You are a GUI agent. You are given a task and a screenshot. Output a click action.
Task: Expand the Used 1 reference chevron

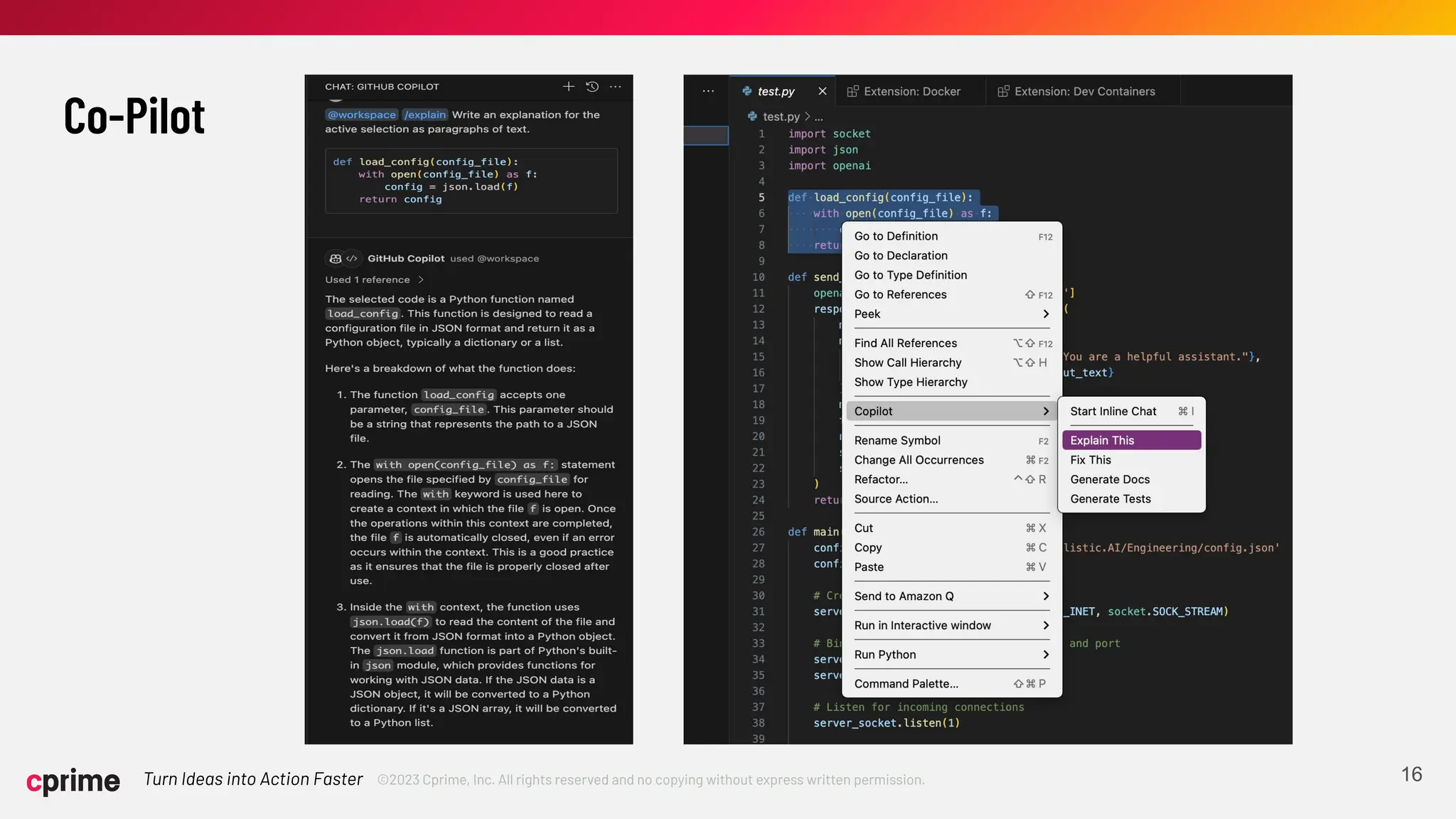click(x=421, y=280)
